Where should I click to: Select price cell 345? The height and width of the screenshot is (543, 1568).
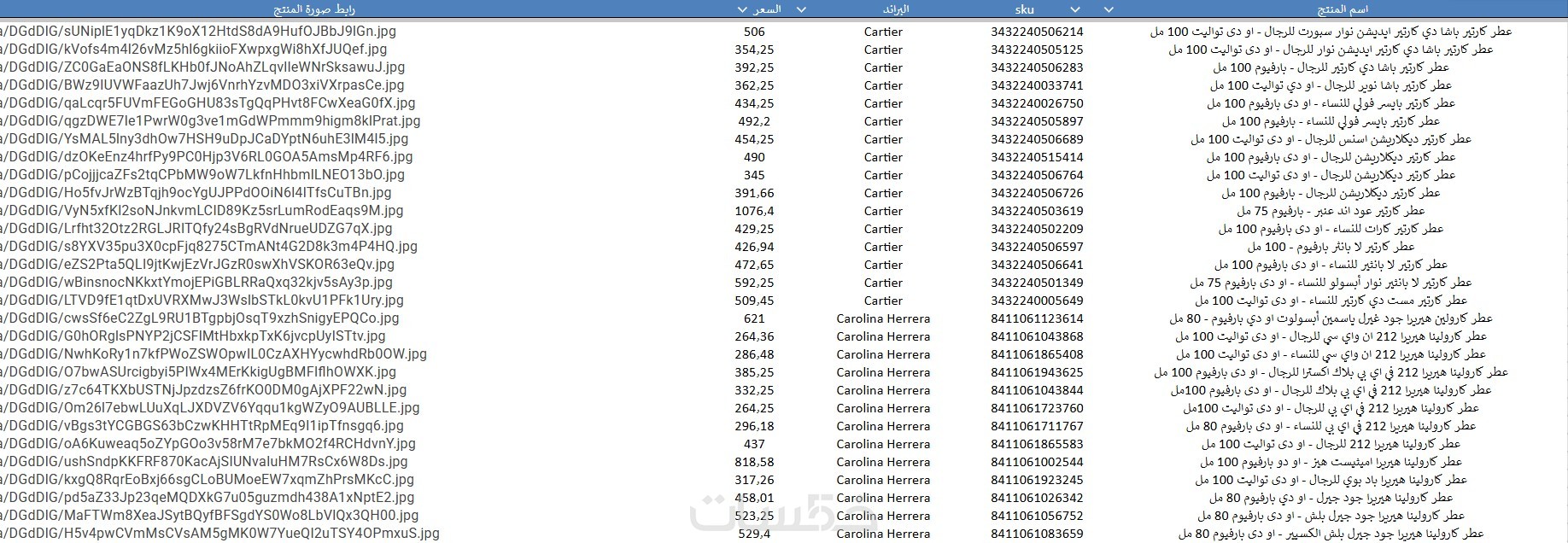coord(754,175)
